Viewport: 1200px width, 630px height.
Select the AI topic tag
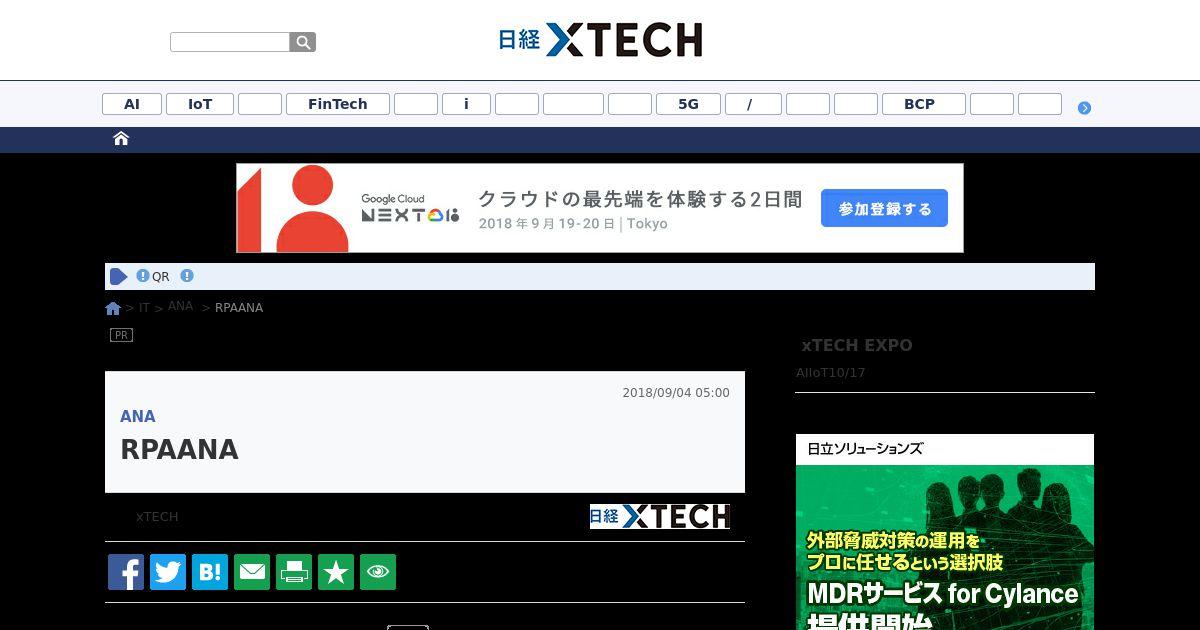(132, 104)
